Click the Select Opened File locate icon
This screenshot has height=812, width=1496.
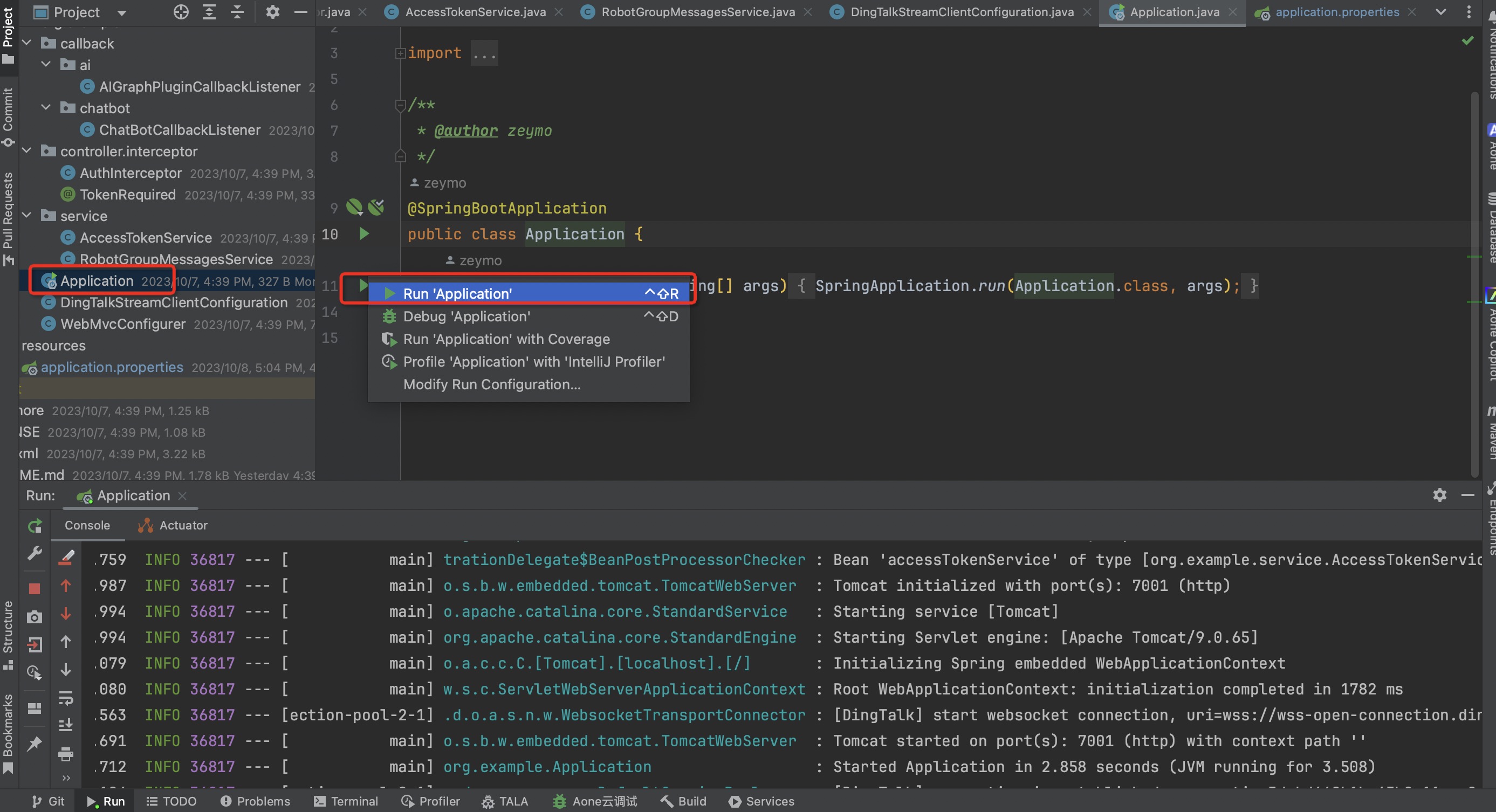[x=181, y=12]
